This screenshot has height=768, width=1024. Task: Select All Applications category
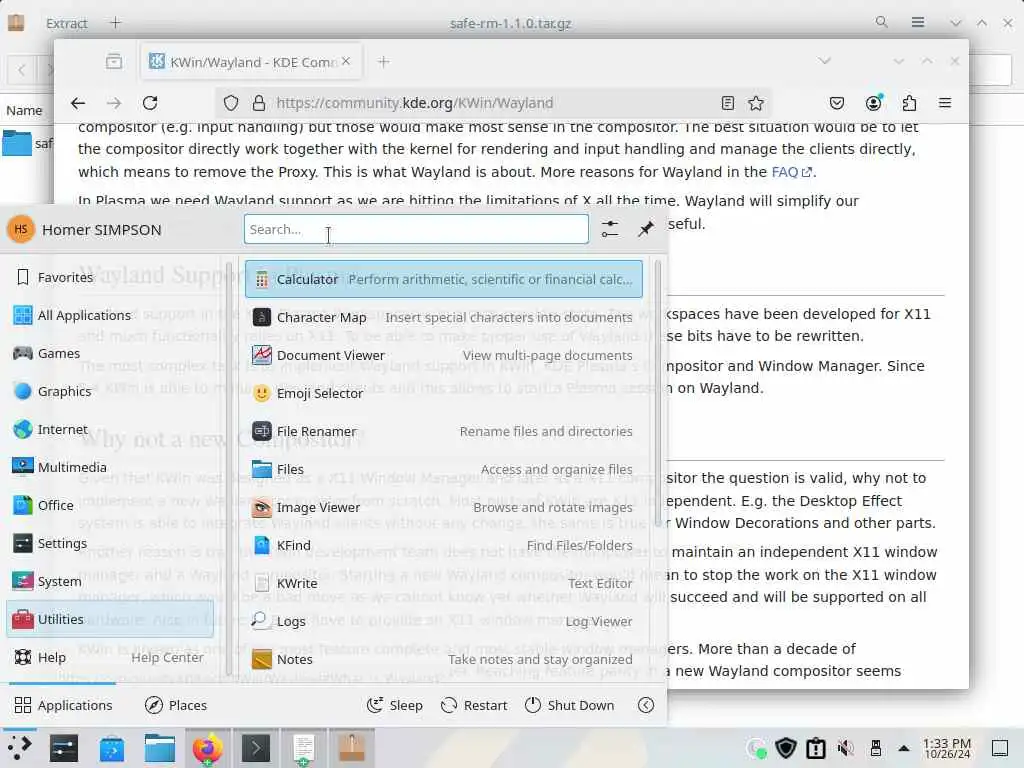point(110,315)
